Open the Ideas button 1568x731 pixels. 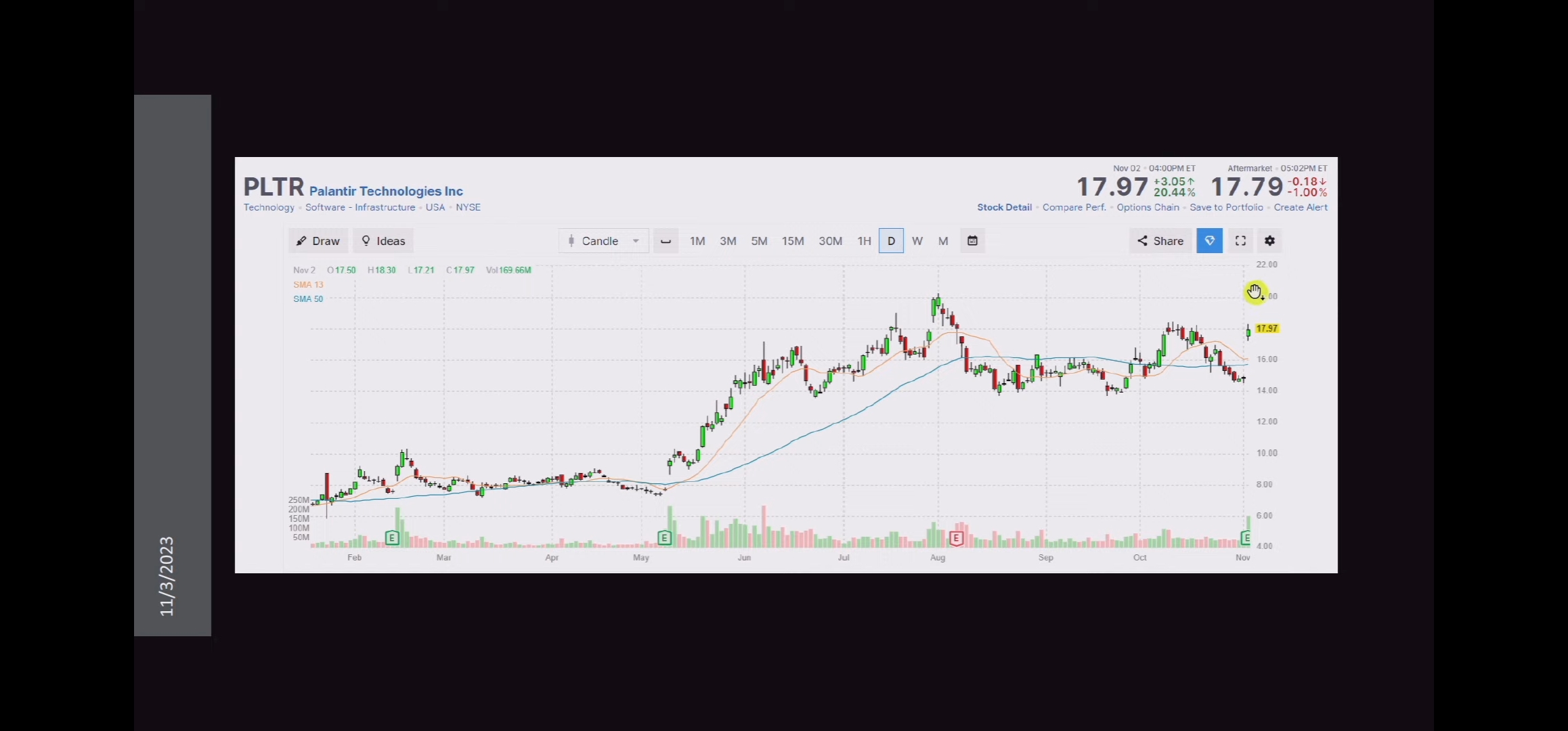pyautogui.click(x=383, y=241)
